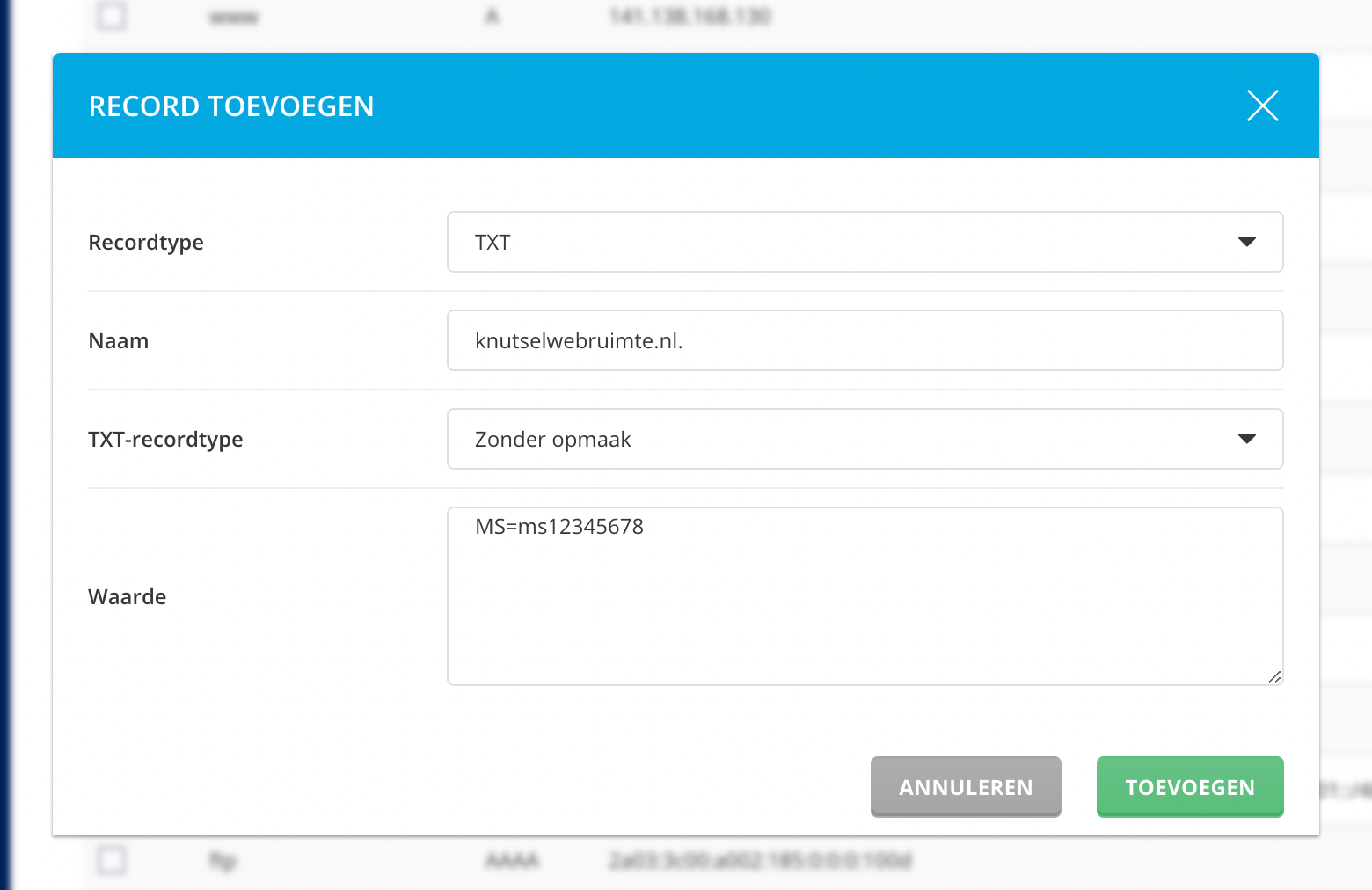Click the RECORD TOEVOEGEN title bar
The height and width of the screenshot is (890, 1372).
(230, 106)
